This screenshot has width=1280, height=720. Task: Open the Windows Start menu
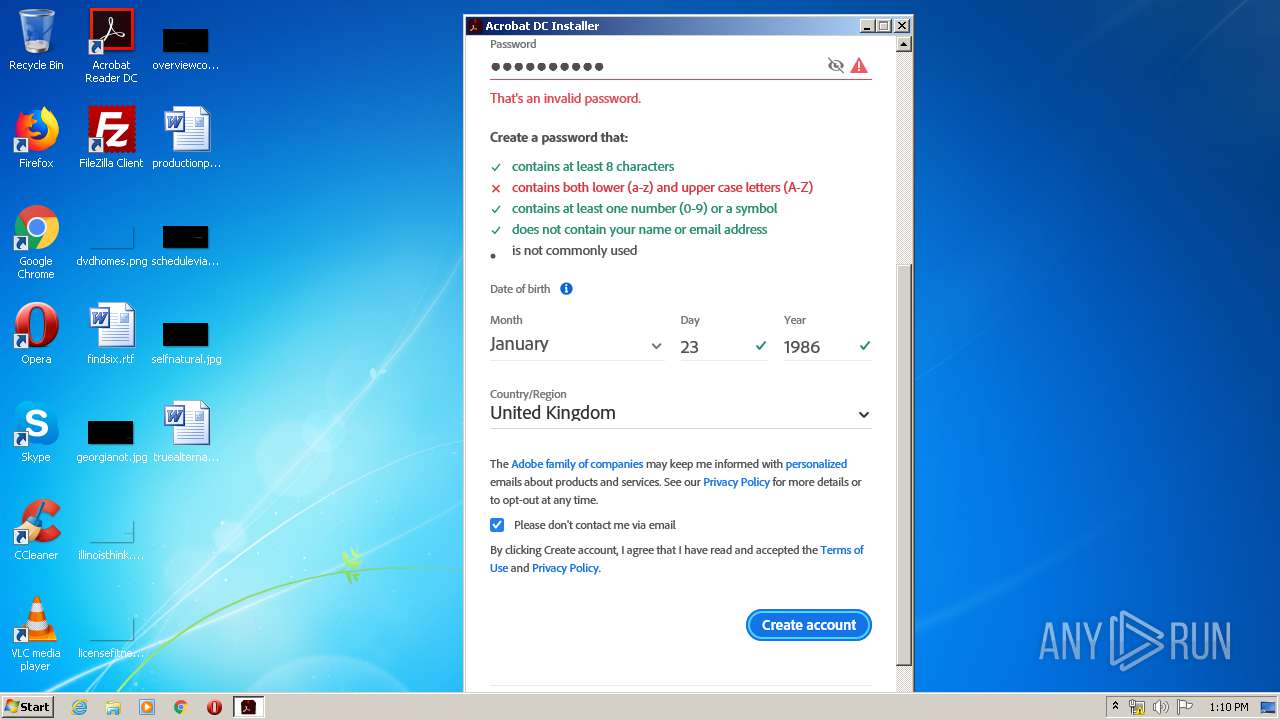click(x=28, y=706)
